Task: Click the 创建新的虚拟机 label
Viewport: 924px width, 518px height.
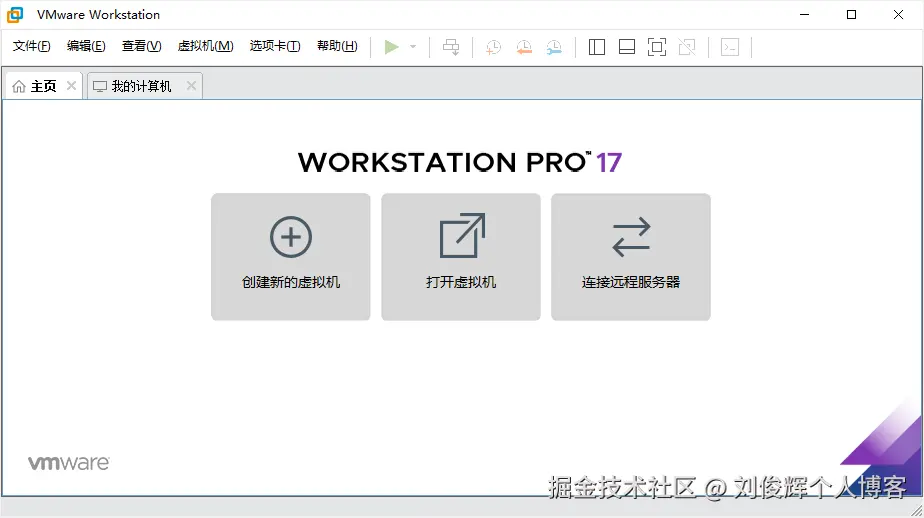Action: 291,282
